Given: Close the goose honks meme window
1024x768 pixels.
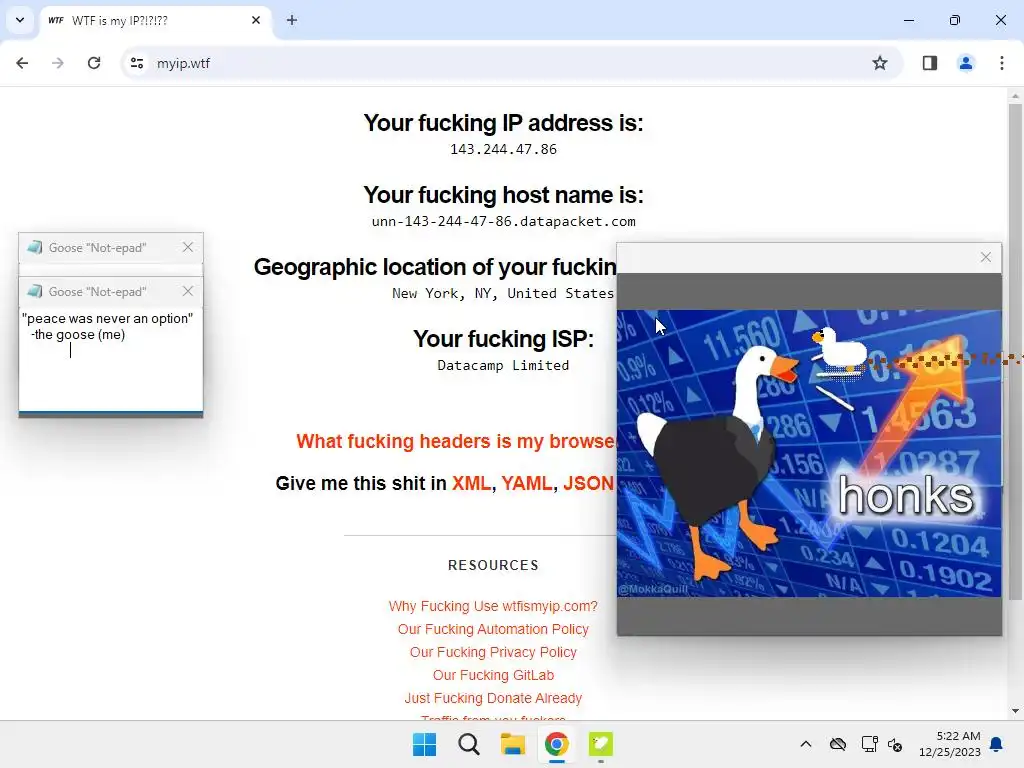Looking at the screenshot, I should coord(985,257).
